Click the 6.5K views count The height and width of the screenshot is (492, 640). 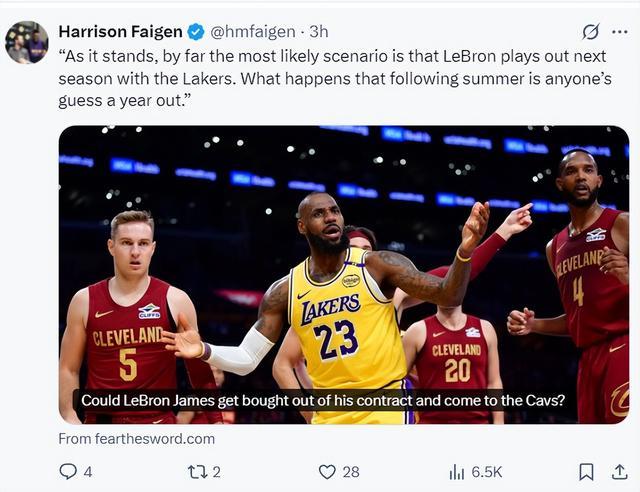click(486, 471)
